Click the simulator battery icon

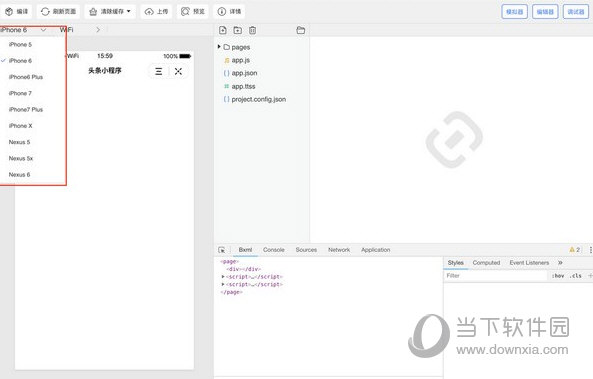(x=185, y=56)
